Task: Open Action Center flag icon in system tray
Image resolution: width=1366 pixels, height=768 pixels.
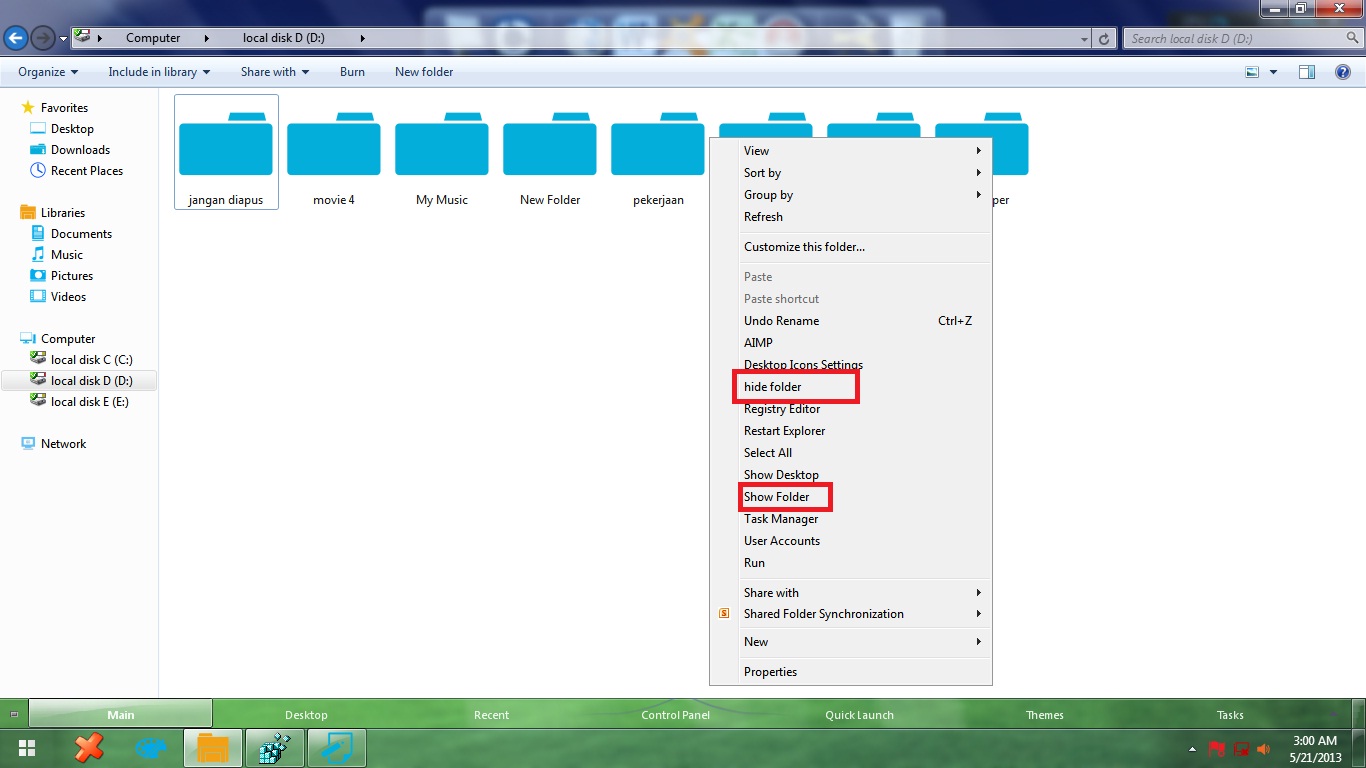Action: tap(1216, 748)
